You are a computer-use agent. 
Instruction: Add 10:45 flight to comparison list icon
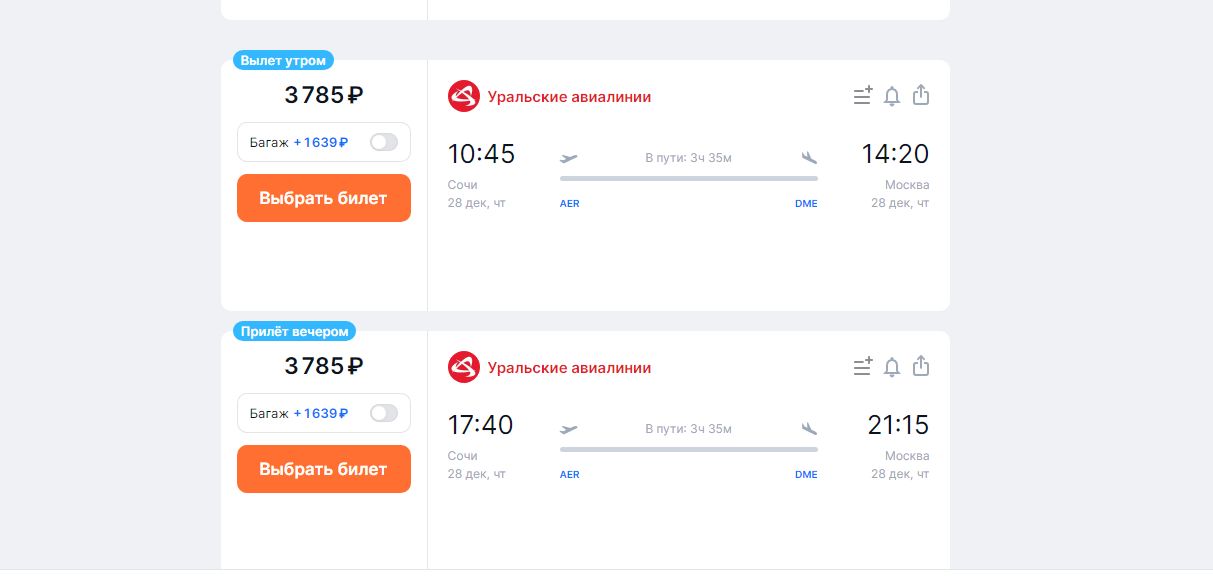pyautogui.click(x=862, y=96)
